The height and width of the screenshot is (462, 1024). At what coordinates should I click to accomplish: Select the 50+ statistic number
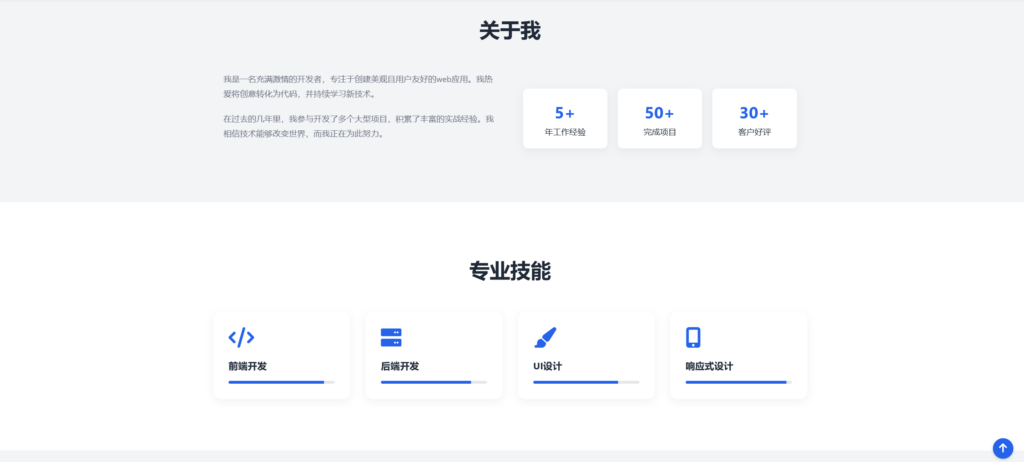[659, 113]
